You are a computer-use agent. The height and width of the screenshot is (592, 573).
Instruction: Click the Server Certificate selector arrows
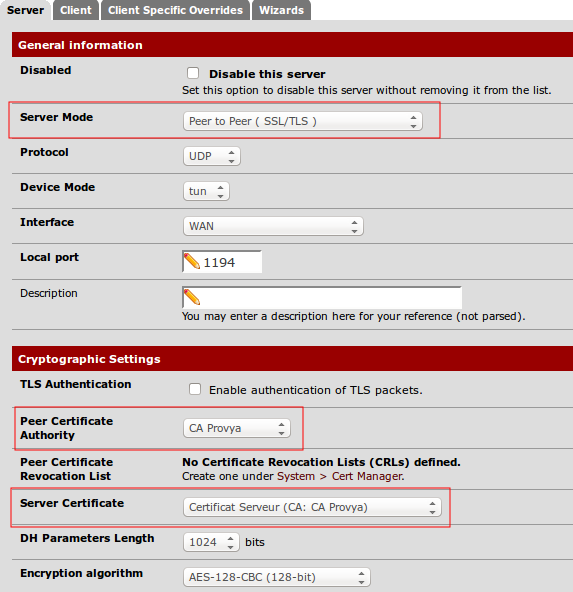coord(432,507)
